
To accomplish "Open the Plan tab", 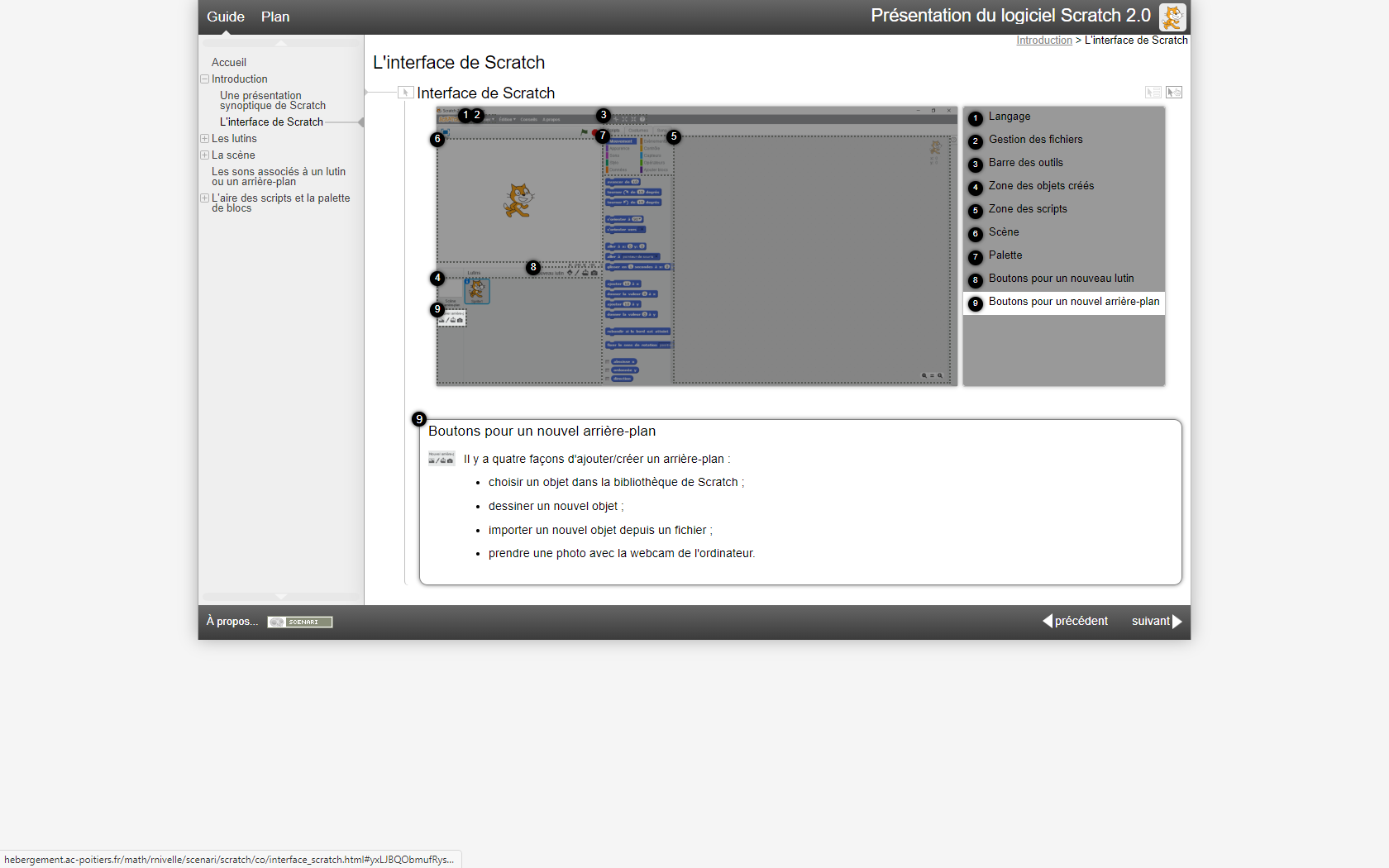I will tap(275, 17).
